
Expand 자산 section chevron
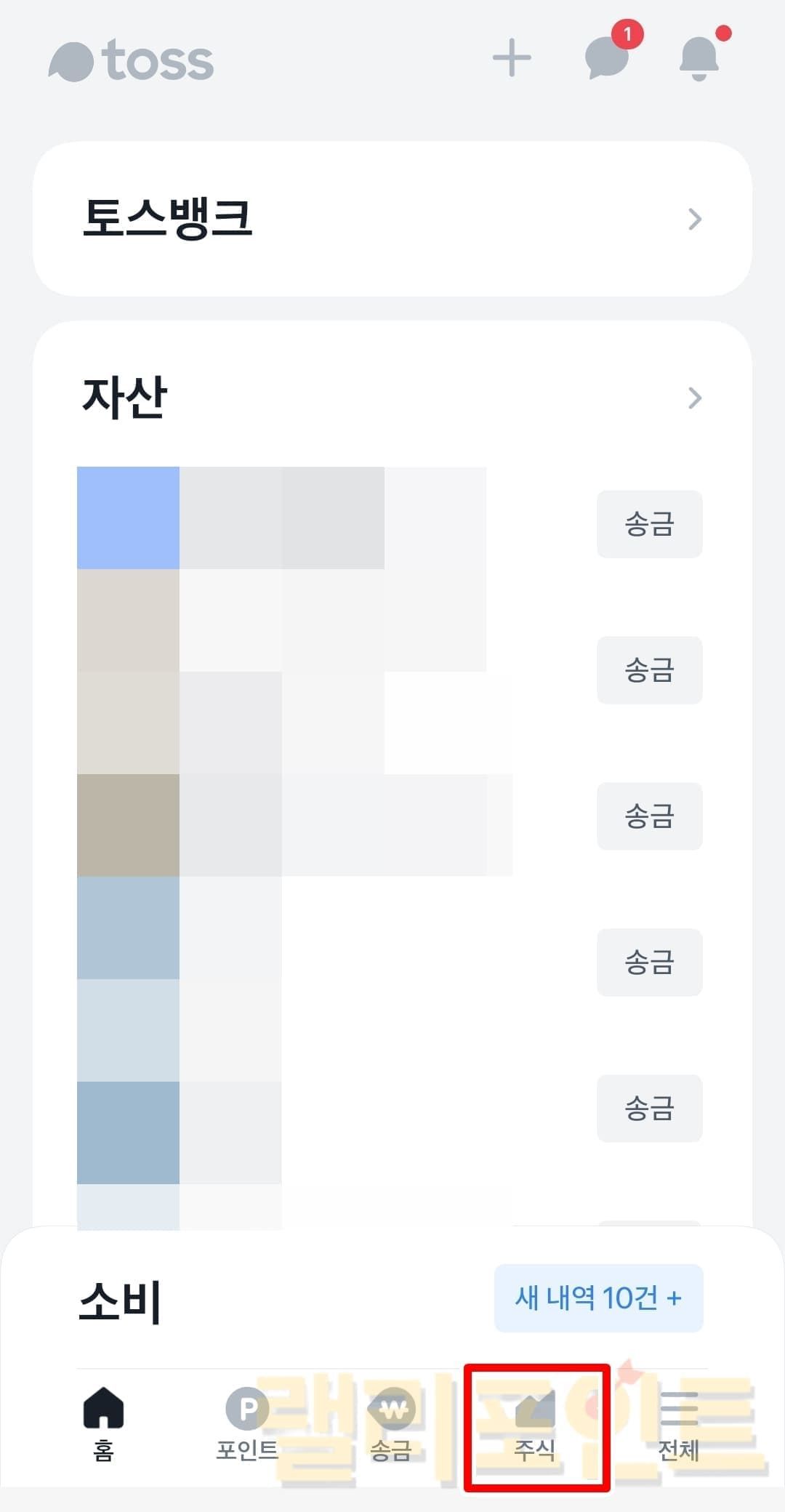tap(695, 398)
